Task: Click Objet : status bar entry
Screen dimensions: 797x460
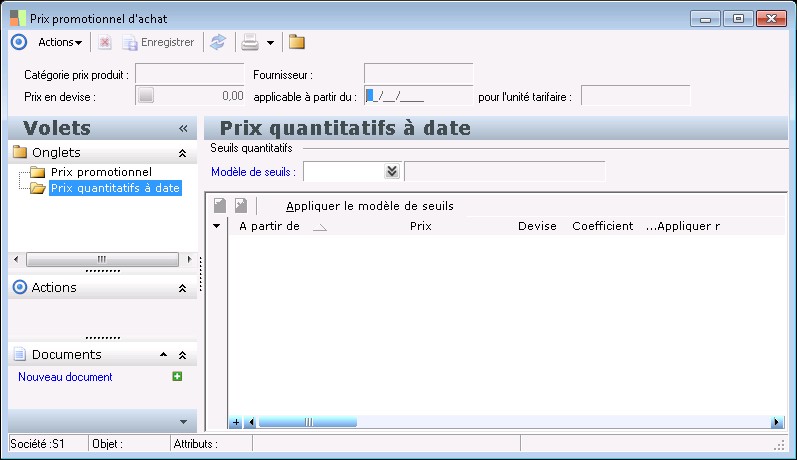Action: [107, 444]
